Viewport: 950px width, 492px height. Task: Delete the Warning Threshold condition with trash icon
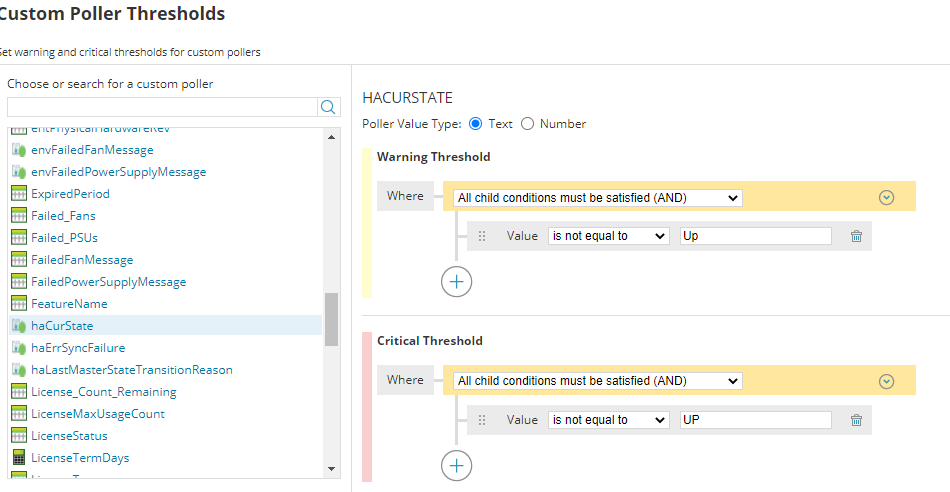coord(856,236)
